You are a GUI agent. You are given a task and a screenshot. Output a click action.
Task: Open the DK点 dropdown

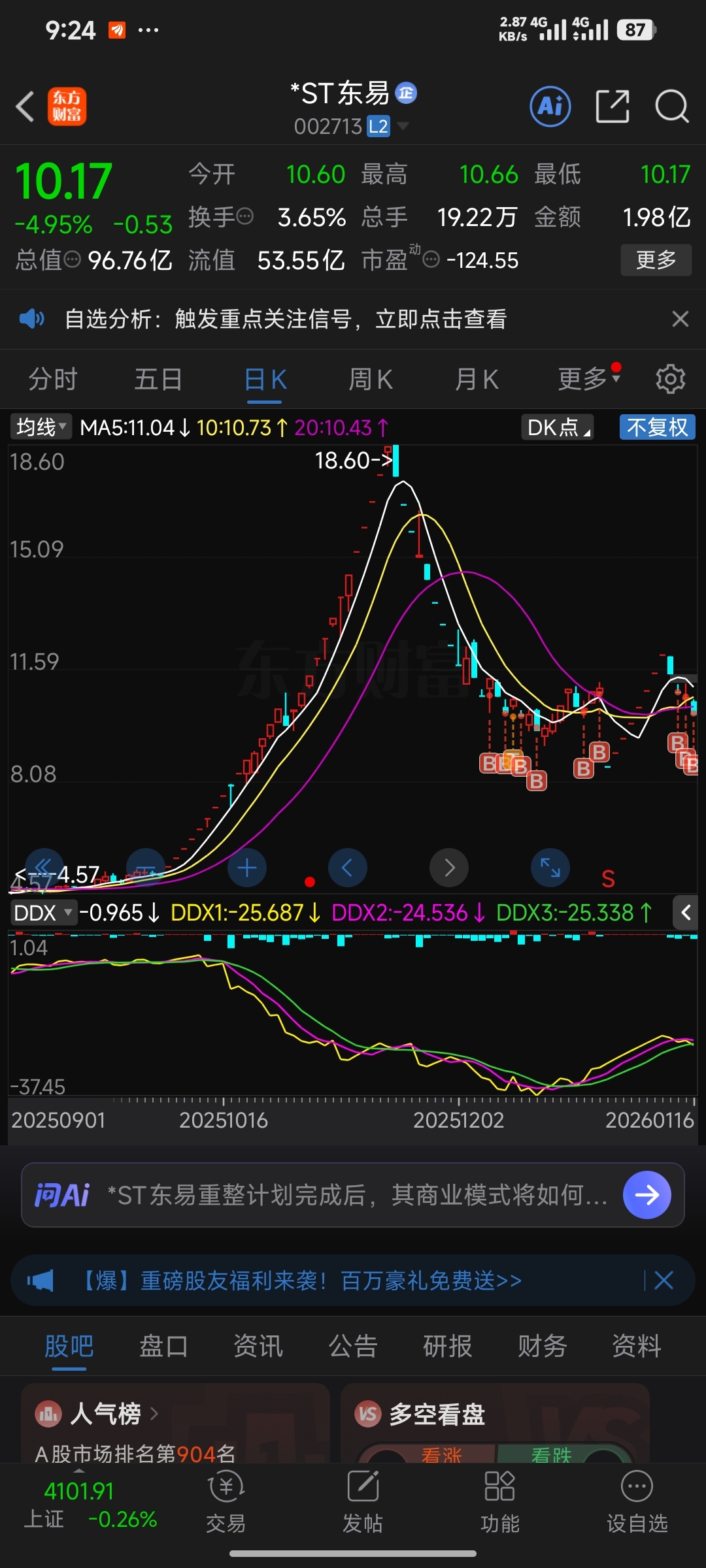coord(558,428)
